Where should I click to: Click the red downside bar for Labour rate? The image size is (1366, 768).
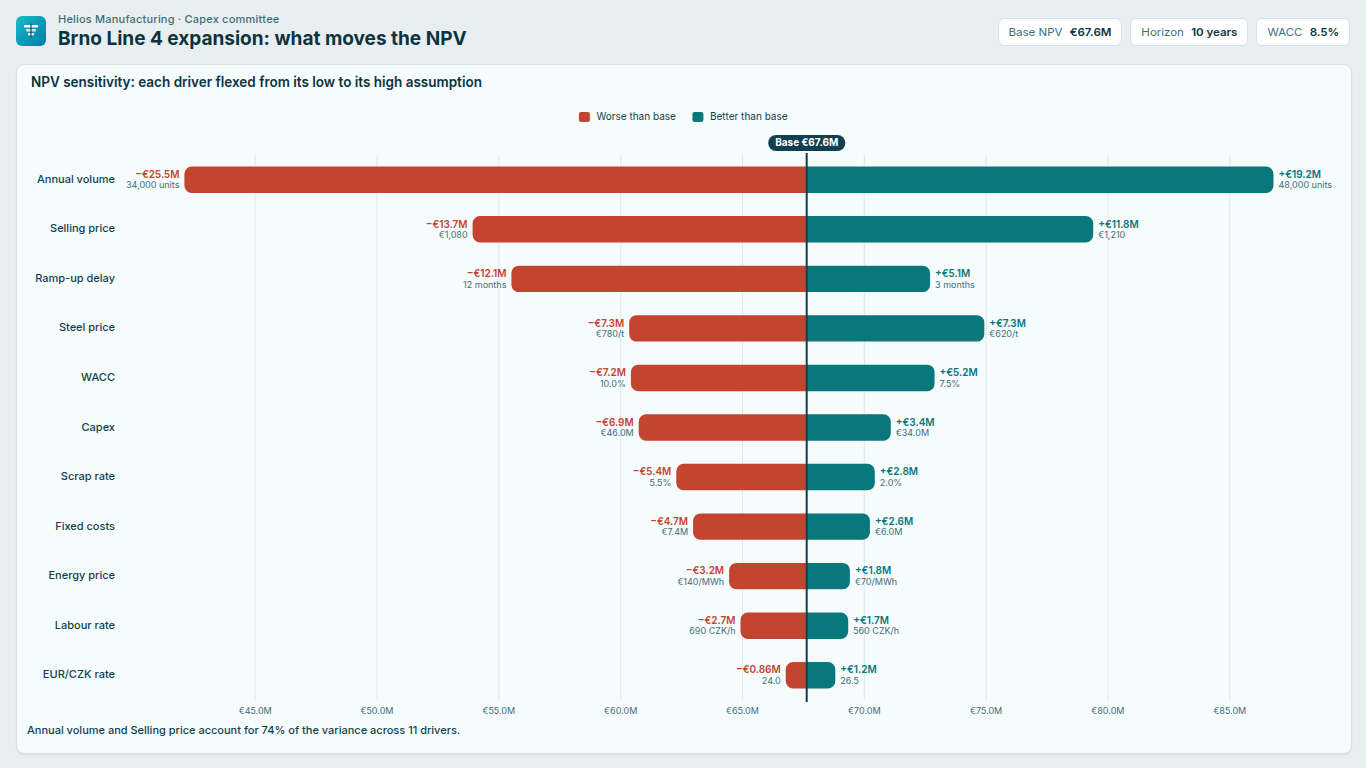click(773, 625)
